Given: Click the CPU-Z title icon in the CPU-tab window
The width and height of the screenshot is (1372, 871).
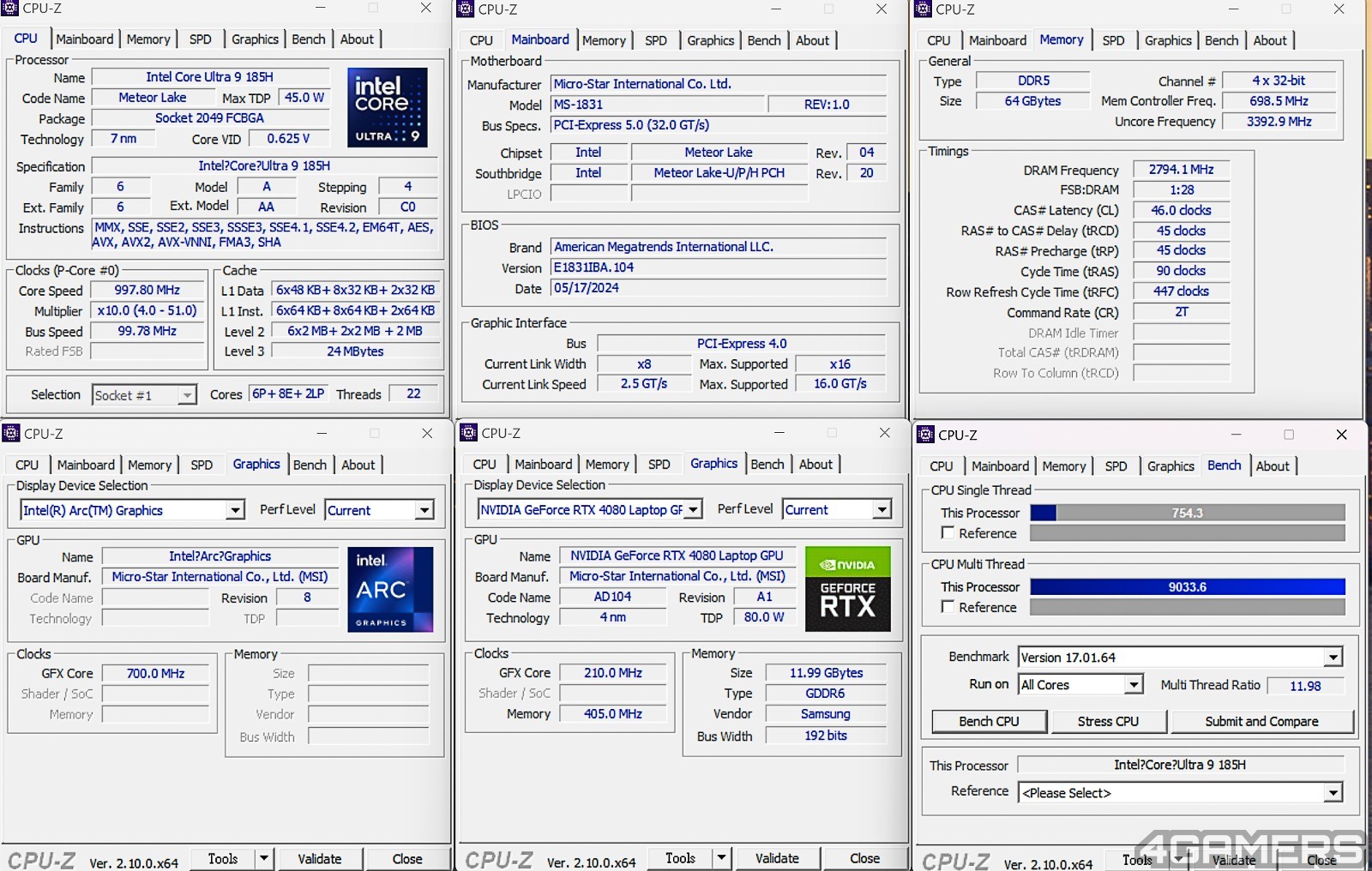Looking at the screenshot, I should tap(10, 8).
